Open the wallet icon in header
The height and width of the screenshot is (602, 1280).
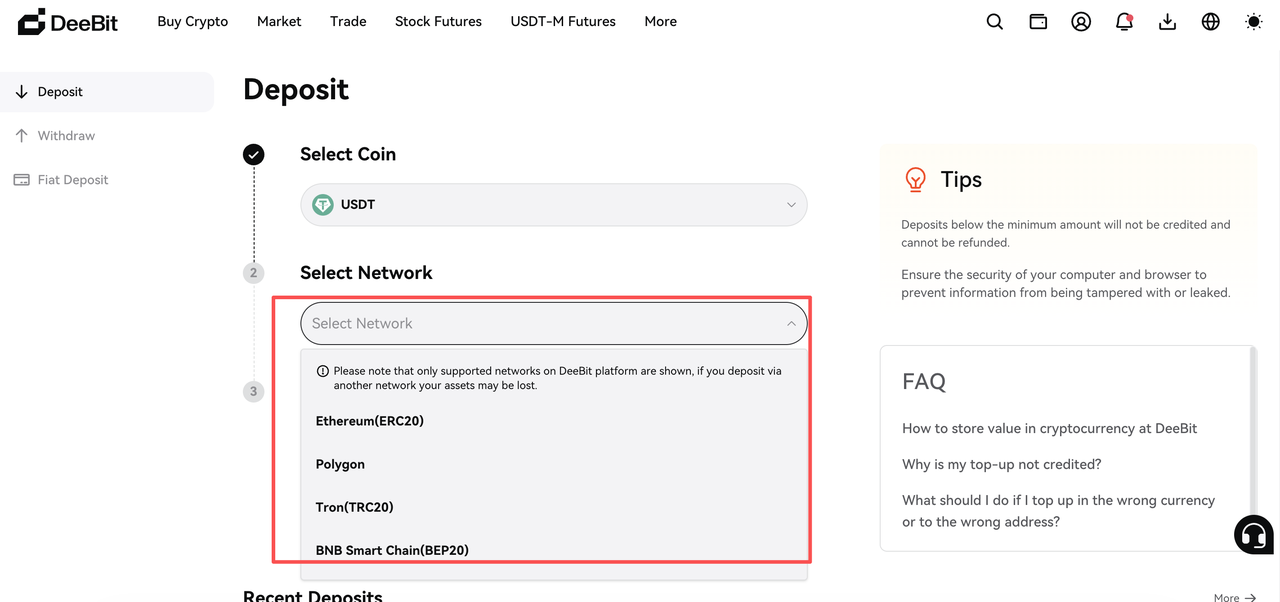1038,21
